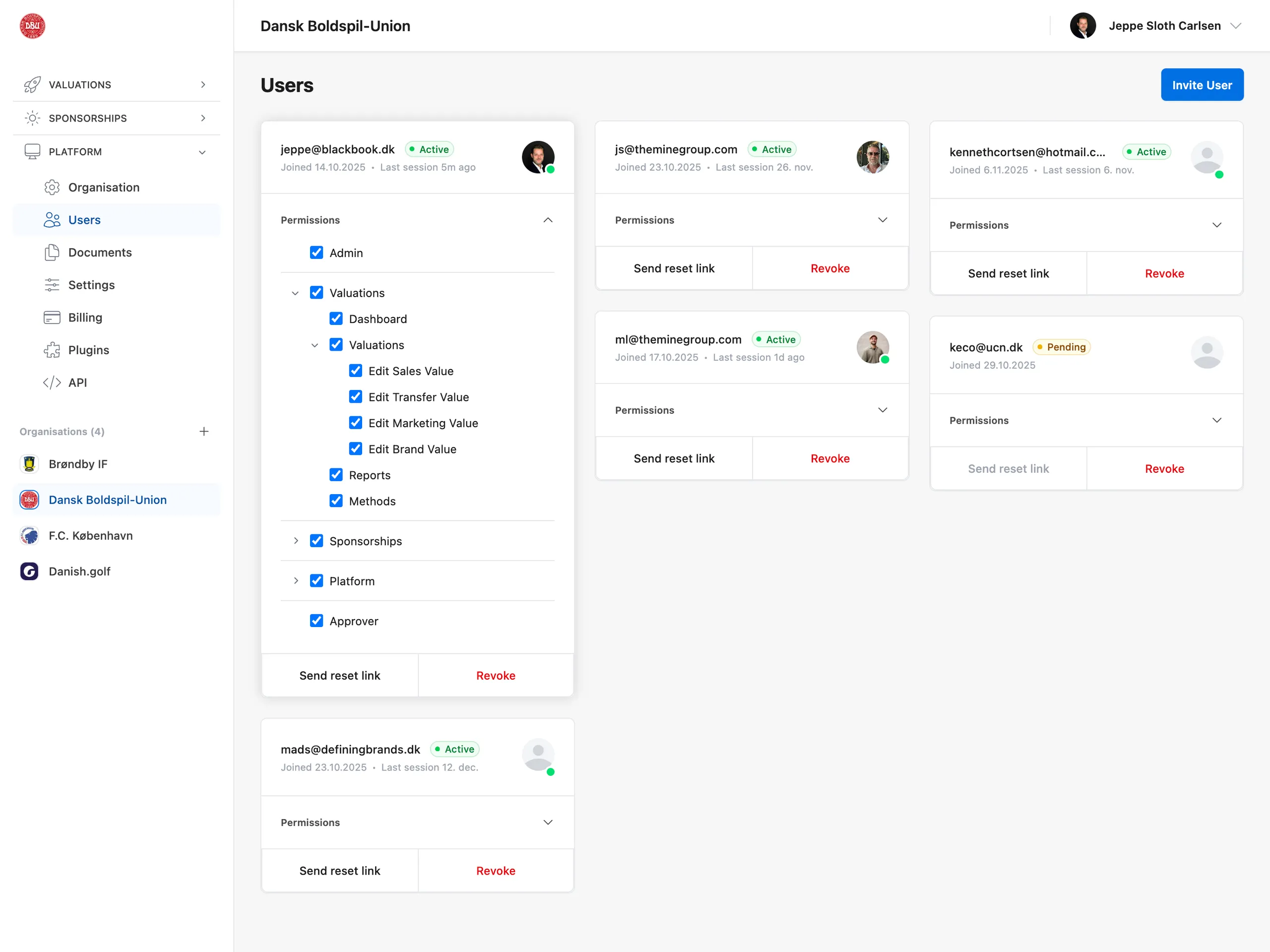Expand the Platform permission group chevron
1270x952 pixels.
pos(296,581)
